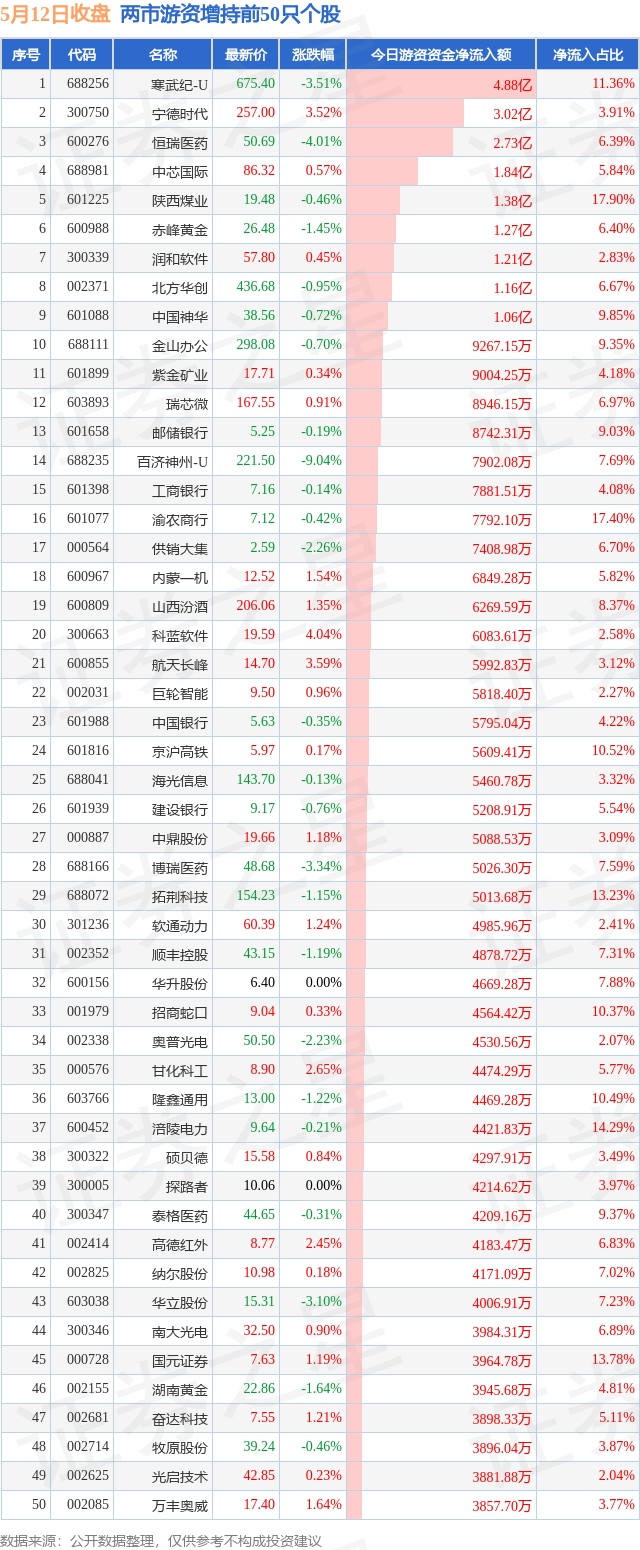Click price 436.68 for 北方华创
The image size is (640, 1550).
(x=255, y=287)
